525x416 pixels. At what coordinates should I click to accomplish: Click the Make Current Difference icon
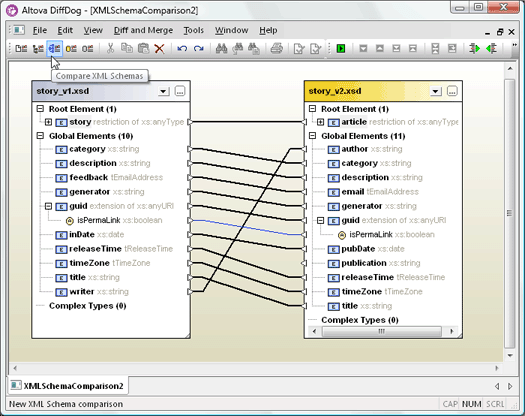pos(452,49)
